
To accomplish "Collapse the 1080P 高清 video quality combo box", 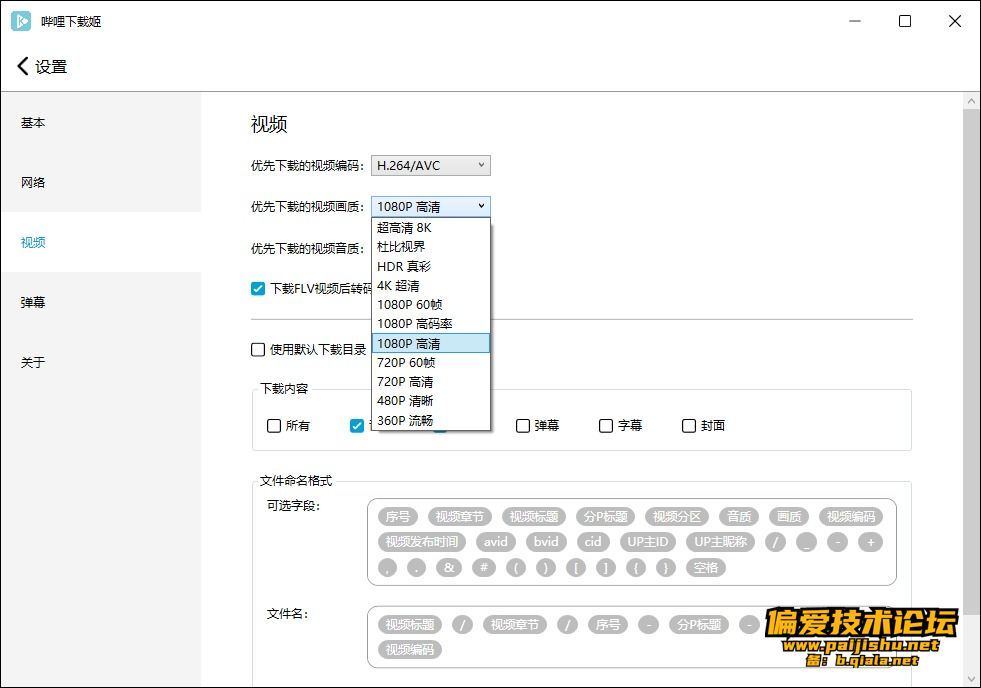I will [x=430, y=206].
